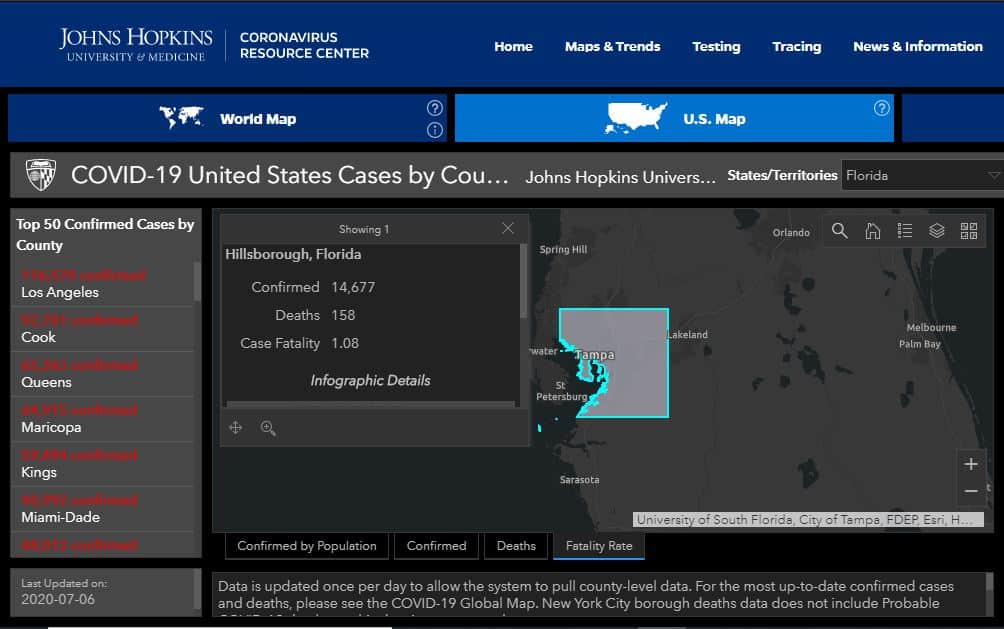Select Queens in the county list
This screenshot has width=1004, height=629.
[102, 373]
